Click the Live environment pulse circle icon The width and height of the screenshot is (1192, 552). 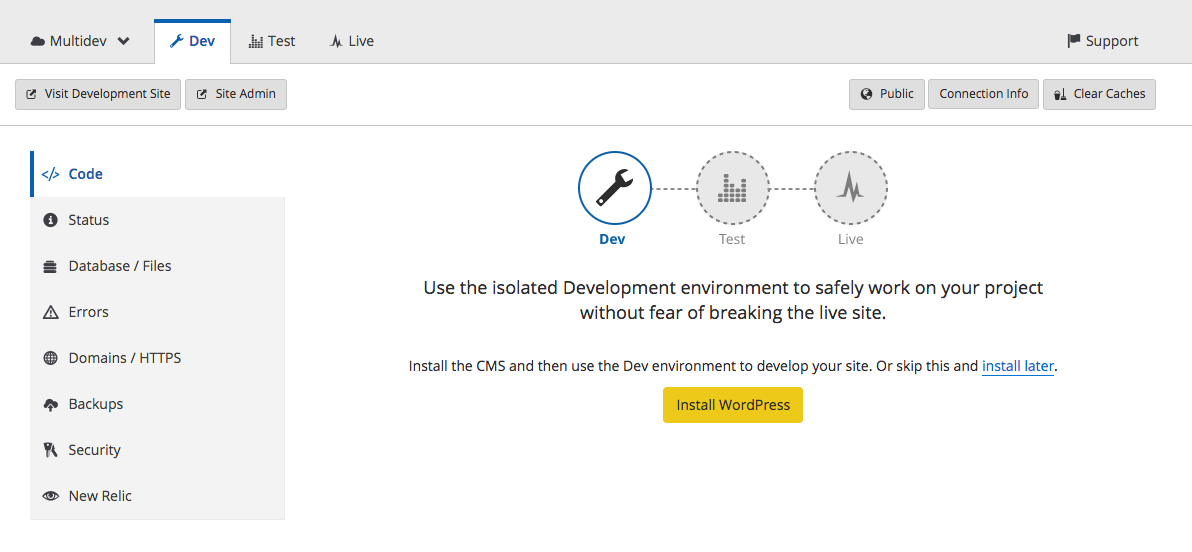pyautogui.click(x=851, y=188)
